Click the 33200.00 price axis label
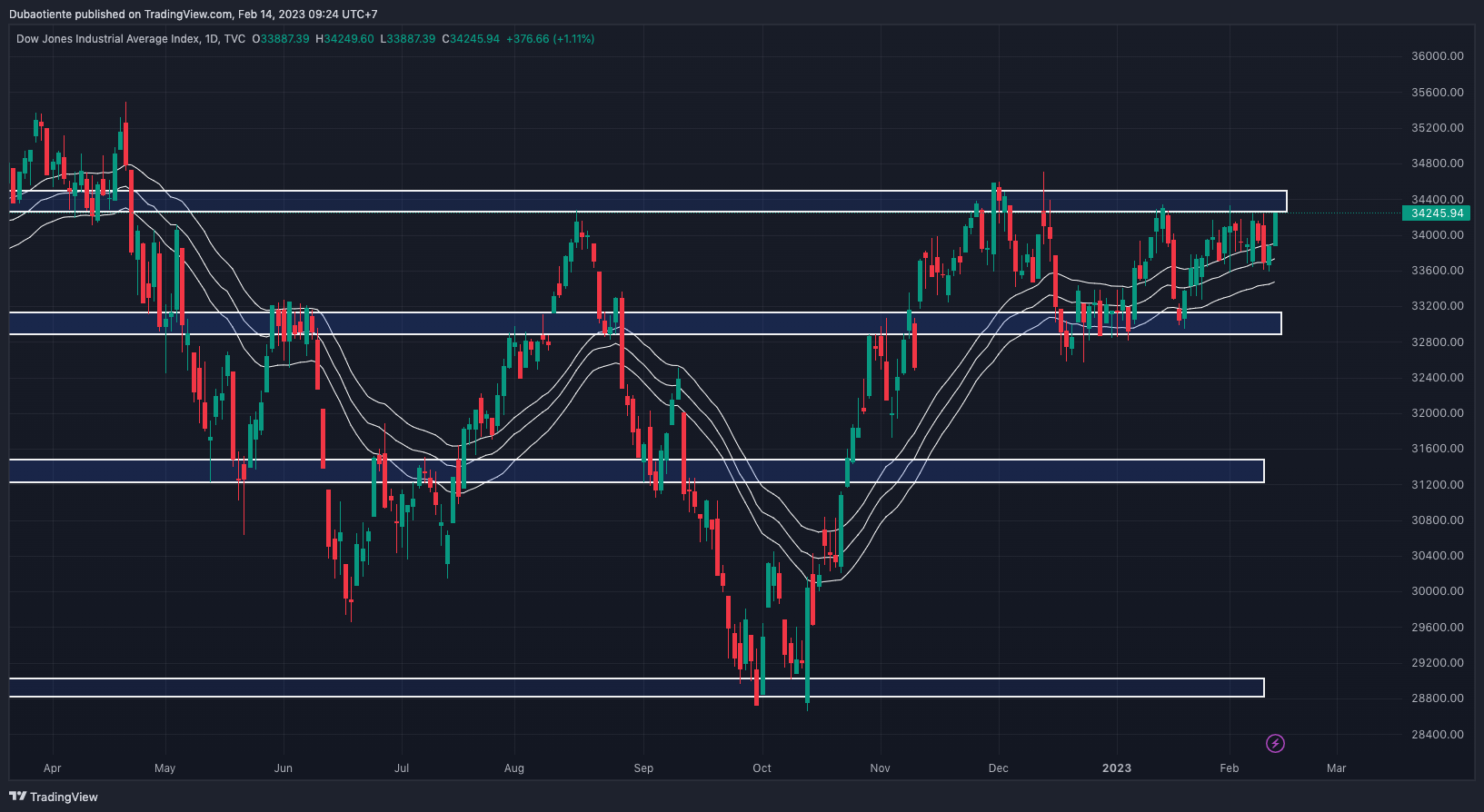The image size is (1484, 812). pyautogui.click(x=1437, y=306)
